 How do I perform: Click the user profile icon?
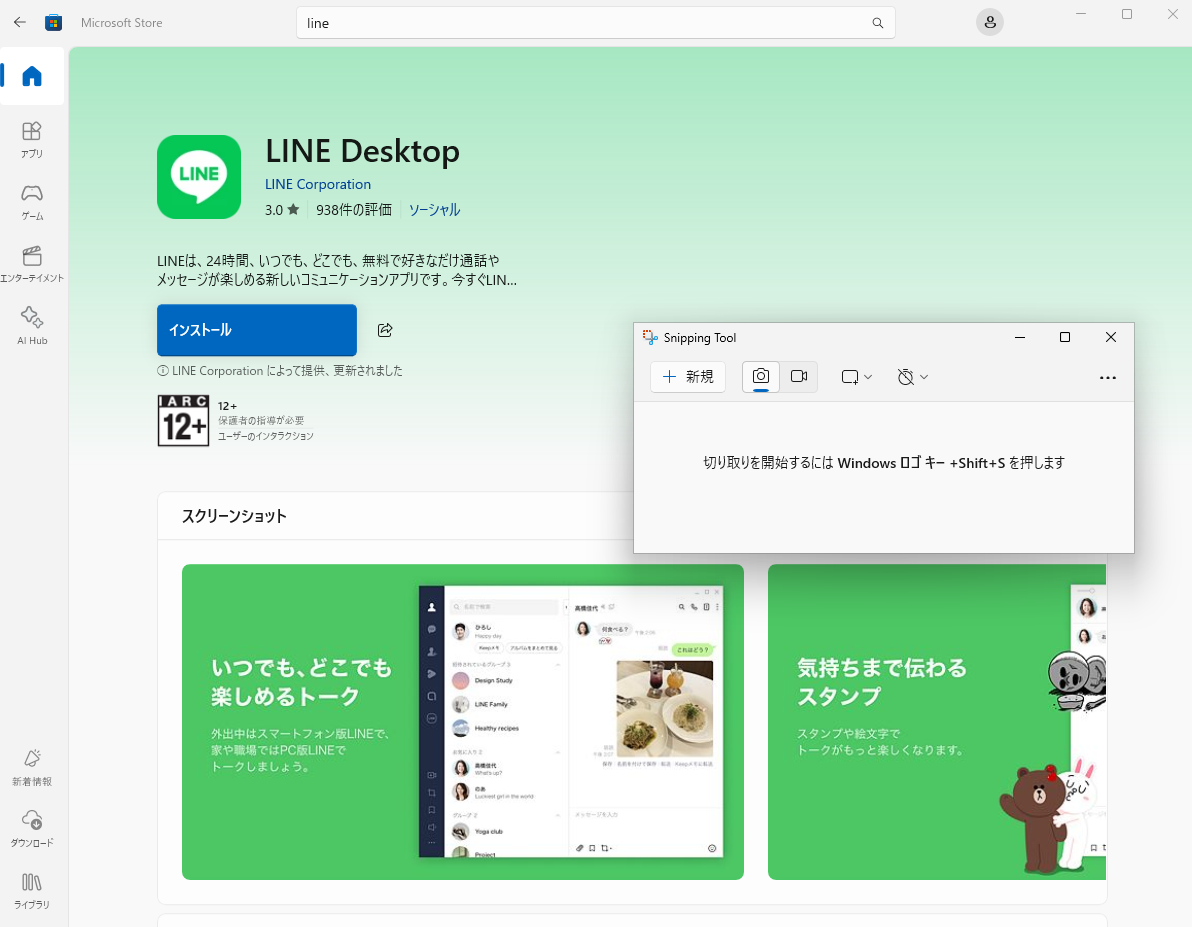[989, 23]
